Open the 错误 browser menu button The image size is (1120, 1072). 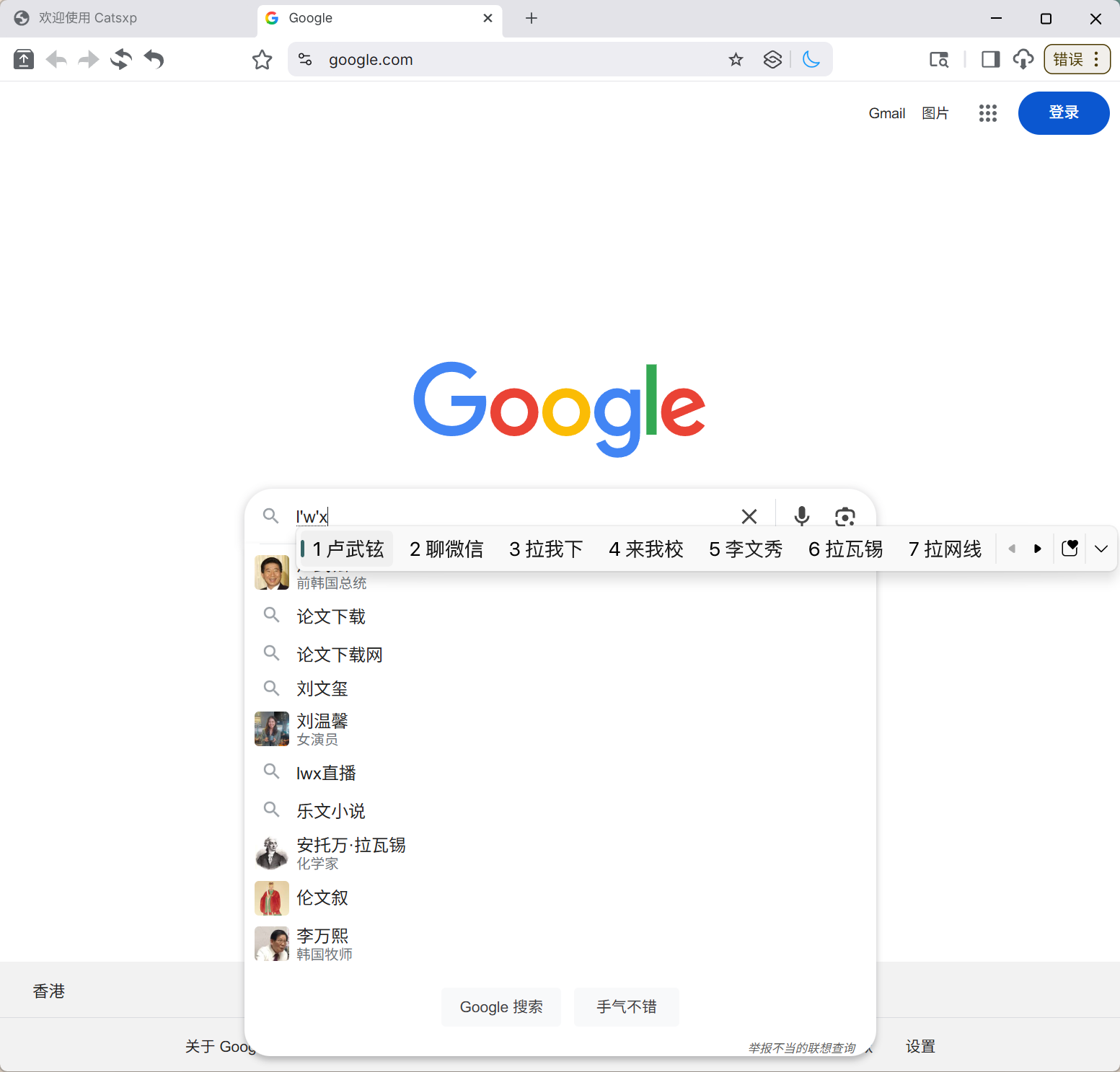point(1077,59)
